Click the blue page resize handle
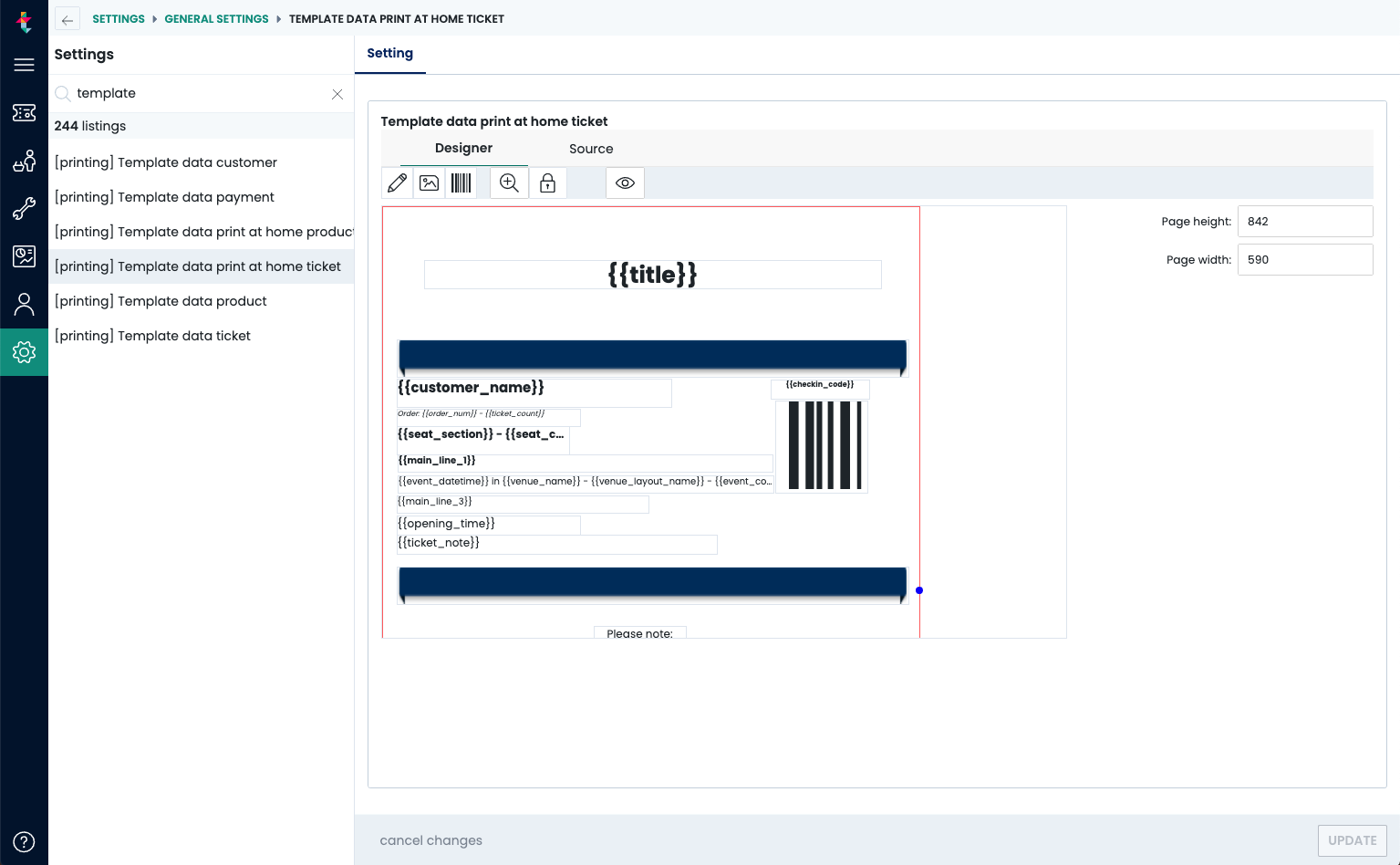The width and height of the screenshot is (1400, 865). click(x=919, y=590)
